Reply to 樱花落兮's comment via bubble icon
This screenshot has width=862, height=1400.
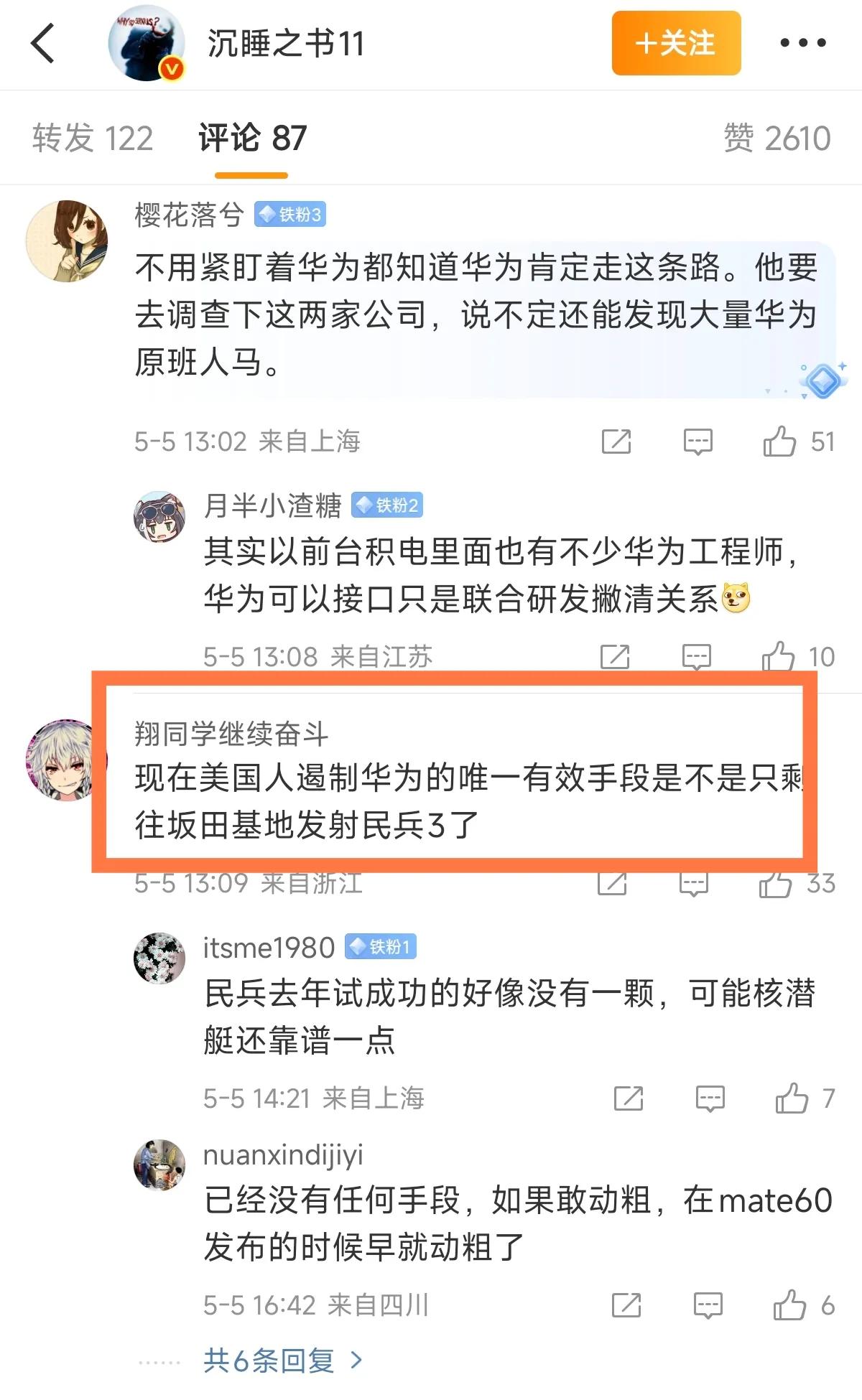698,442
